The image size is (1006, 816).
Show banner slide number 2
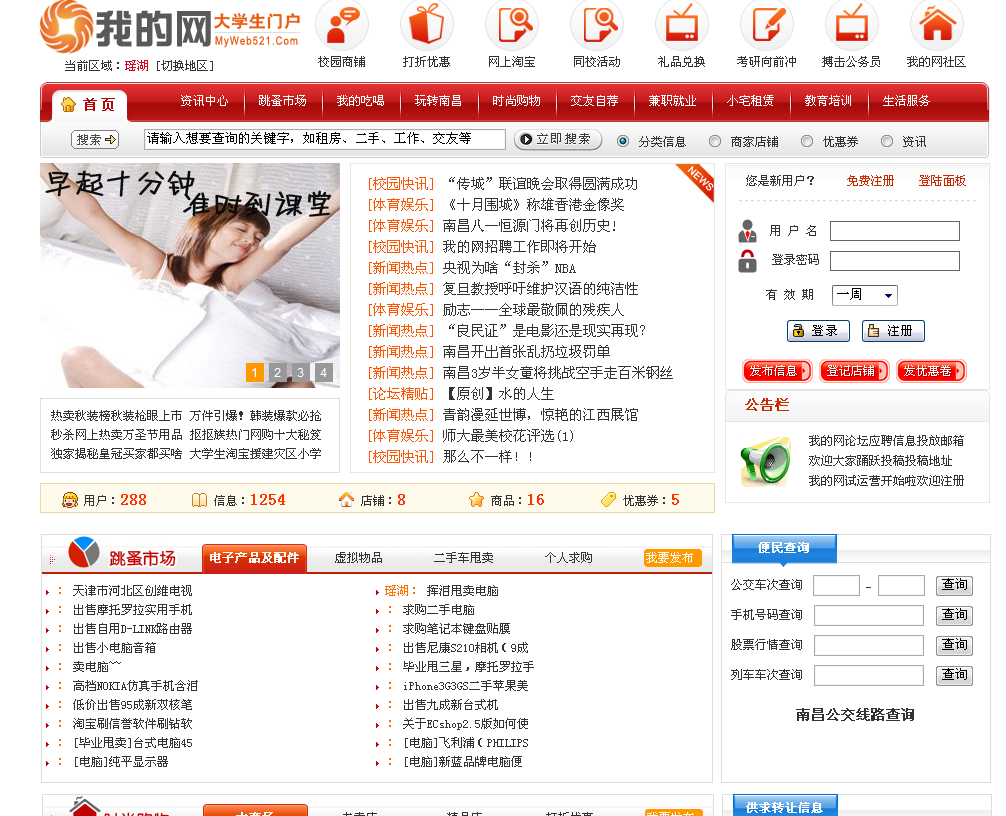(x=278, y=372)
